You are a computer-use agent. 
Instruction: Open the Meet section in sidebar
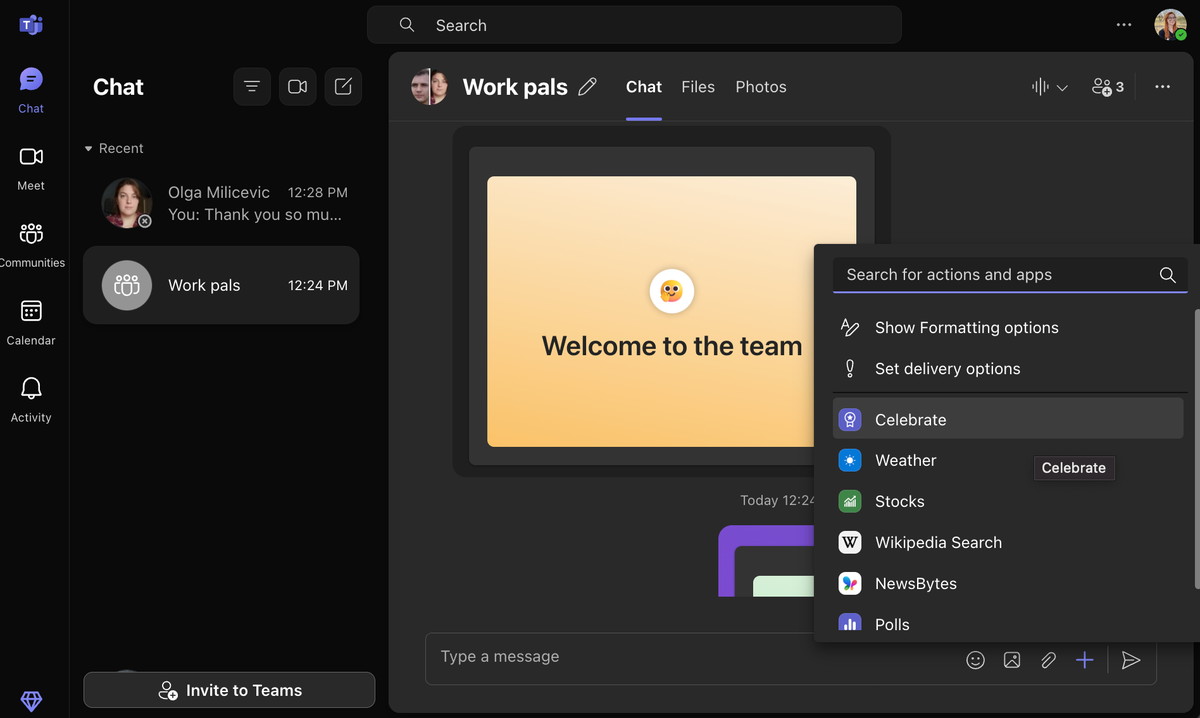tap(31, 166)
